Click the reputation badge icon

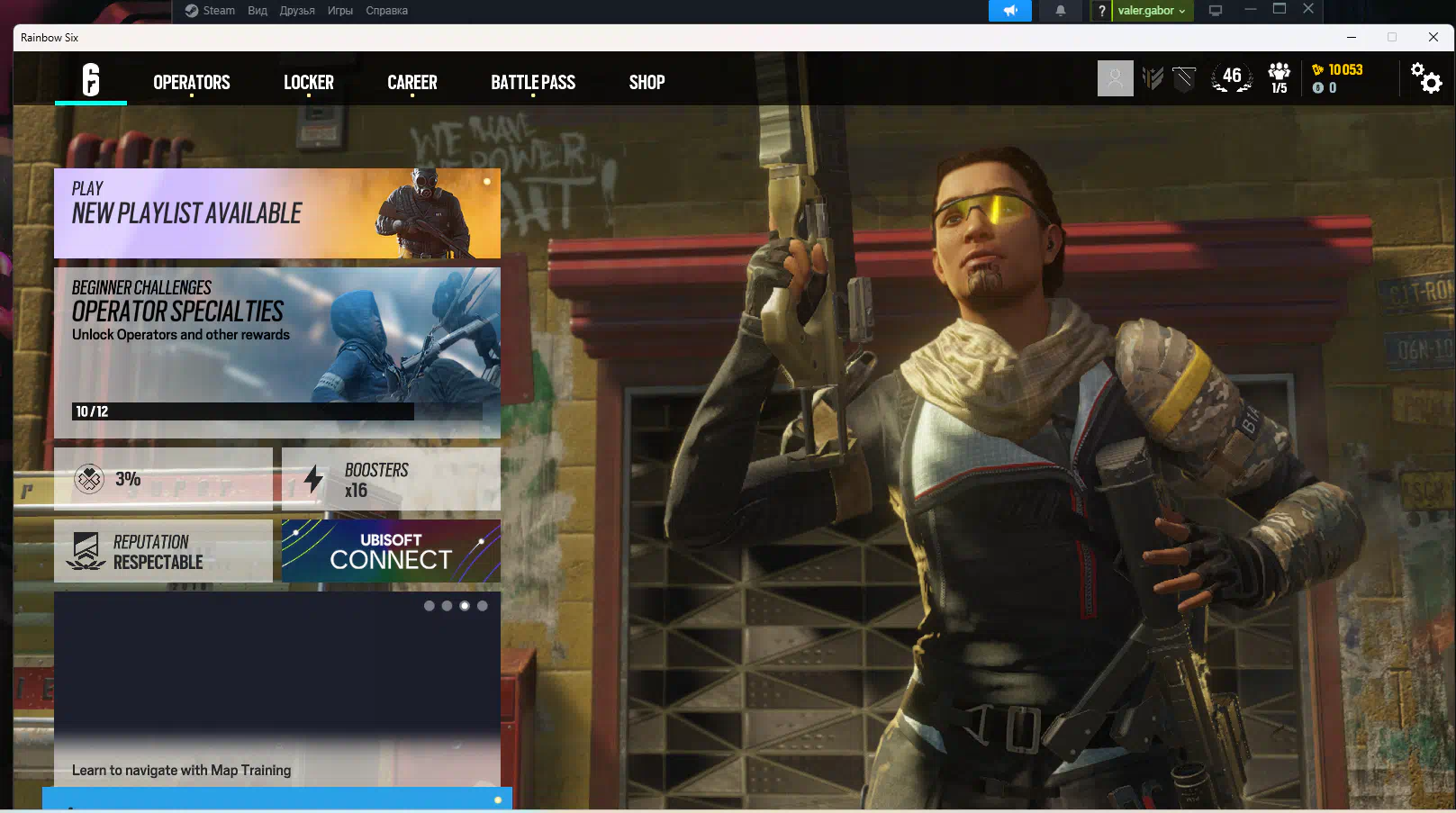point(86,551)
